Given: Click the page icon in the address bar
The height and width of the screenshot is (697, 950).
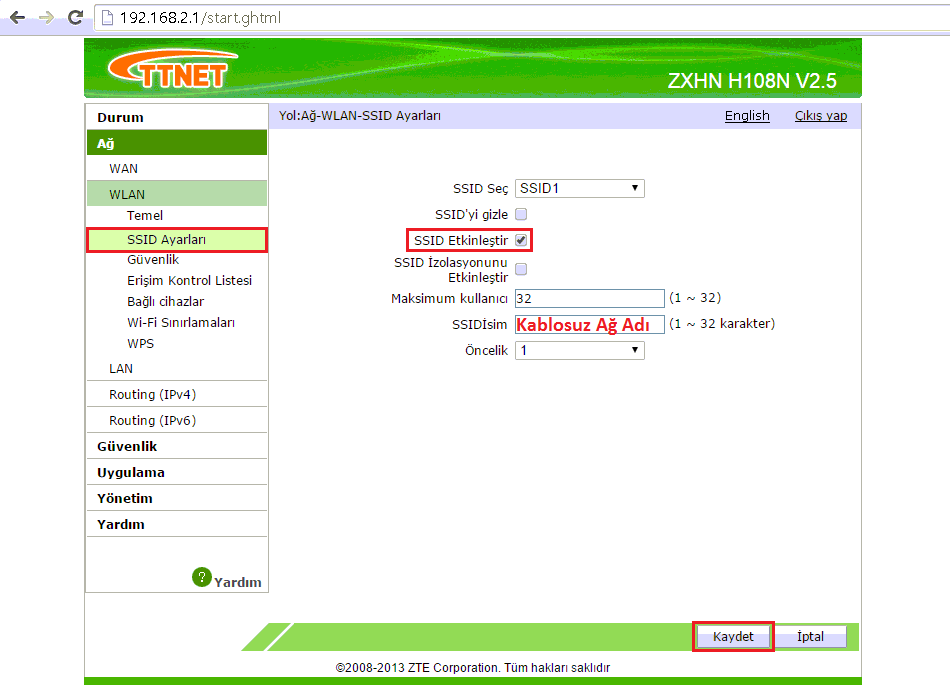Looking at the screenshot, I should pyautogui.click(x=107, y=17).
